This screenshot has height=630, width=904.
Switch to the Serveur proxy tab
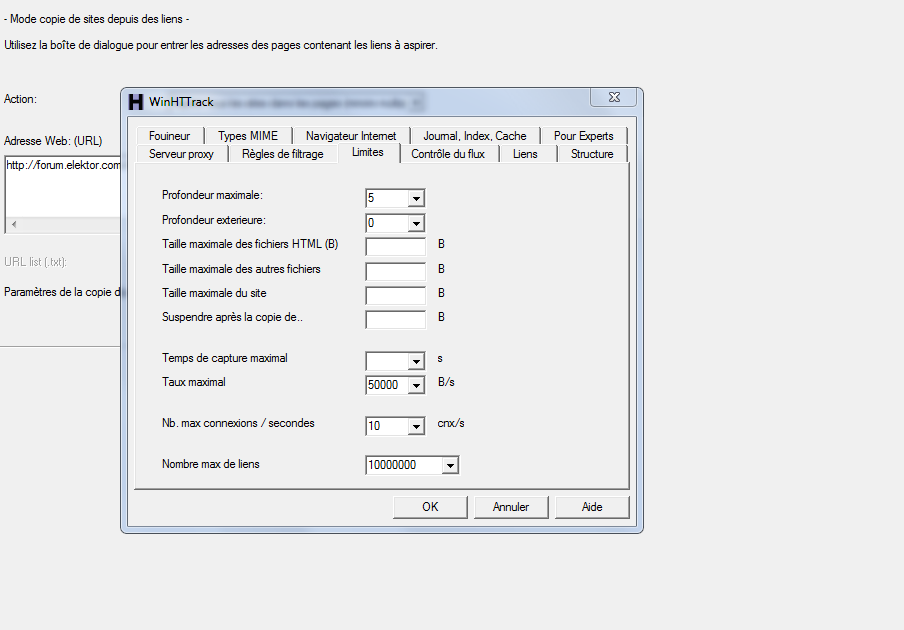(x=181, y=154)
